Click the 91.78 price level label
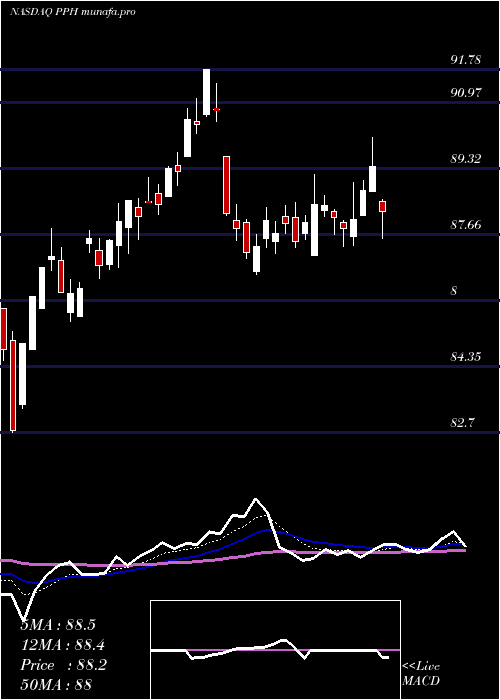 point(466,60)
